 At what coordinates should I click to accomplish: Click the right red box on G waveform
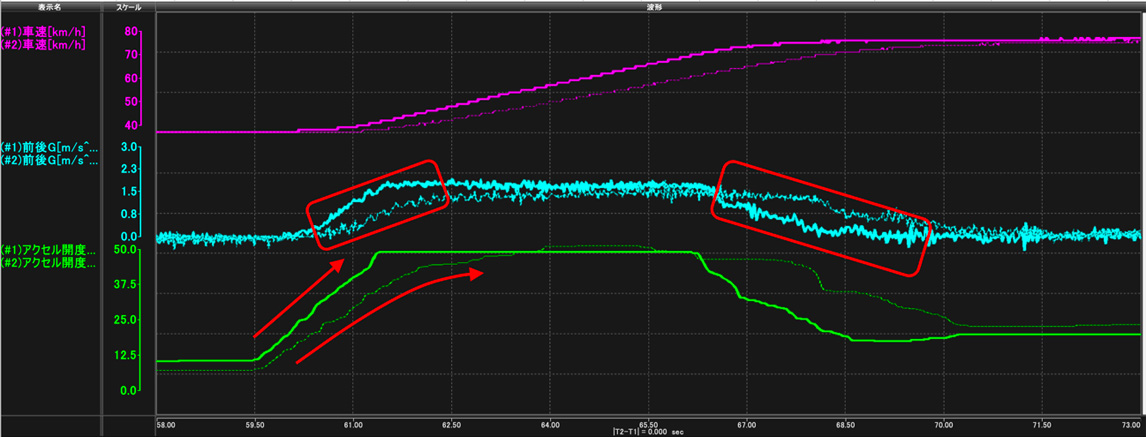pos(821,217)
